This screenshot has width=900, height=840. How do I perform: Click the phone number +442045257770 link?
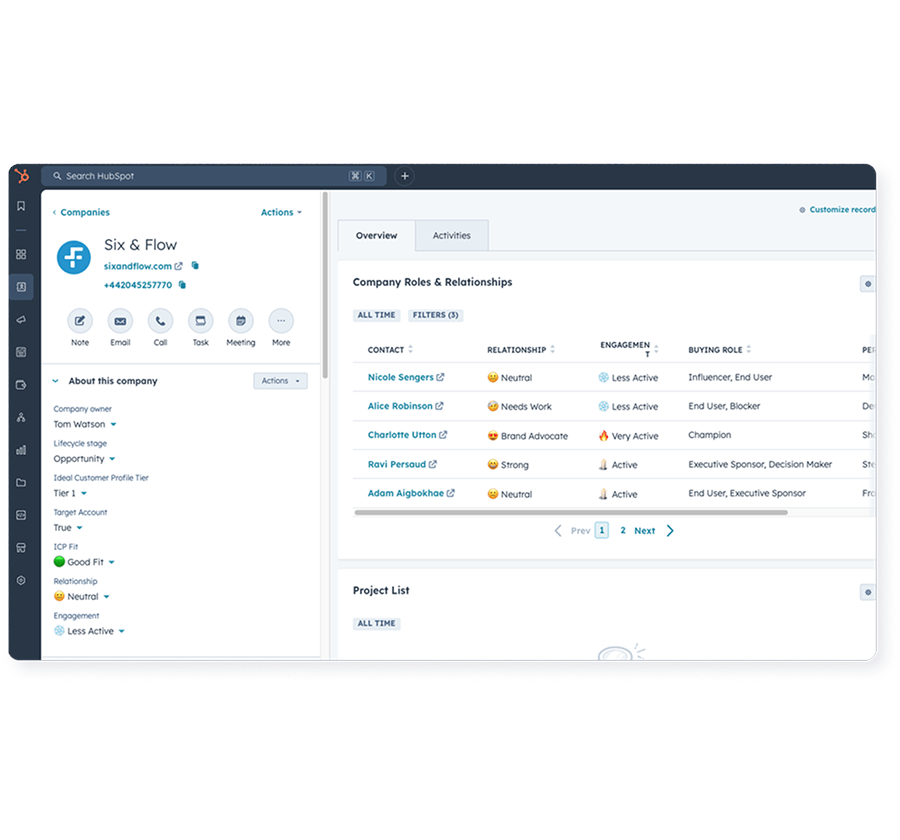tap(138, 285)
